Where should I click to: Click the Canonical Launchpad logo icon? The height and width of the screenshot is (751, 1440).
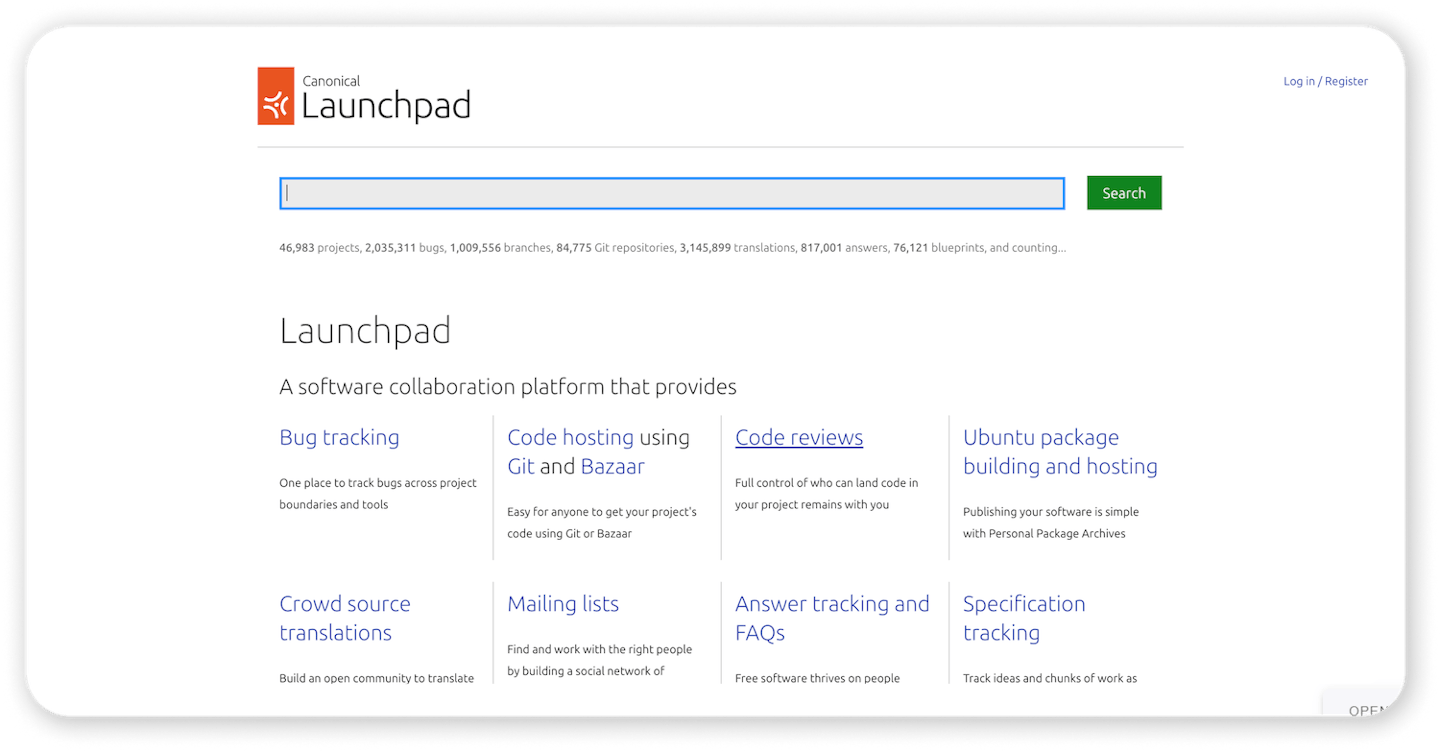coord(276,96)
